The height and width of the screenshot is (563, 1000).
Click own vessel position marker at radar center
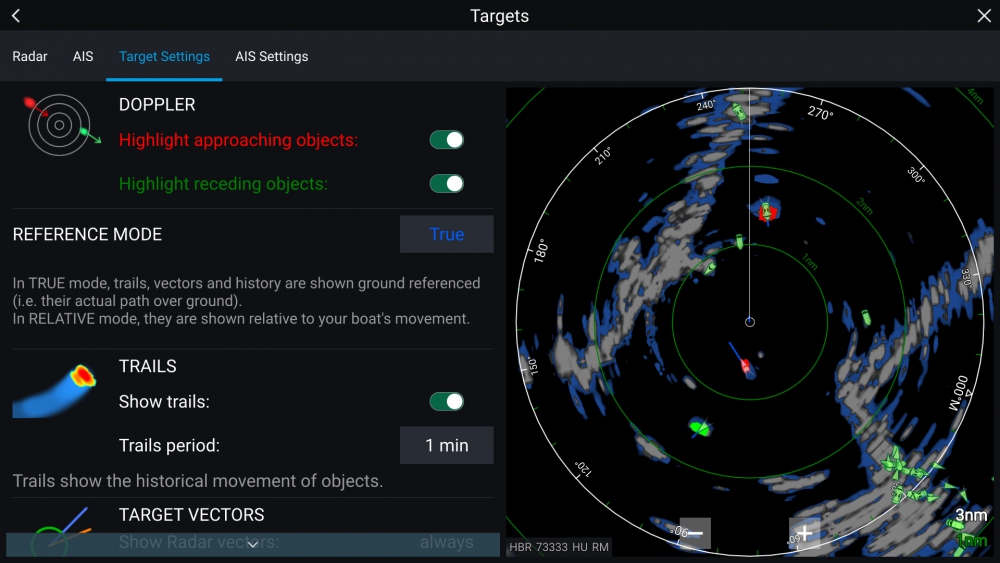[x=750, y=322]
